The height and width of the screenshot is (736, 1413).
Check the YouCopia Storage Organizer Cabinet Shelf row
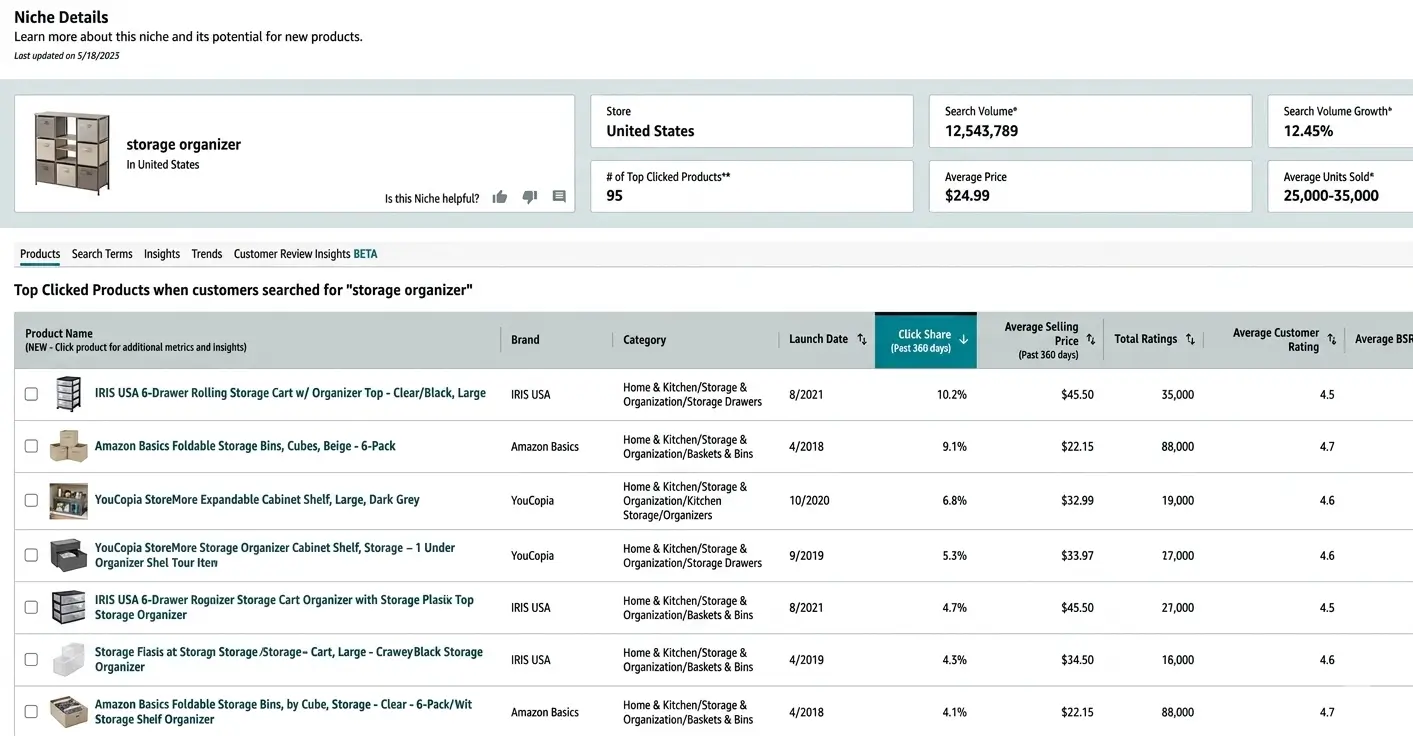pos(31,555)
